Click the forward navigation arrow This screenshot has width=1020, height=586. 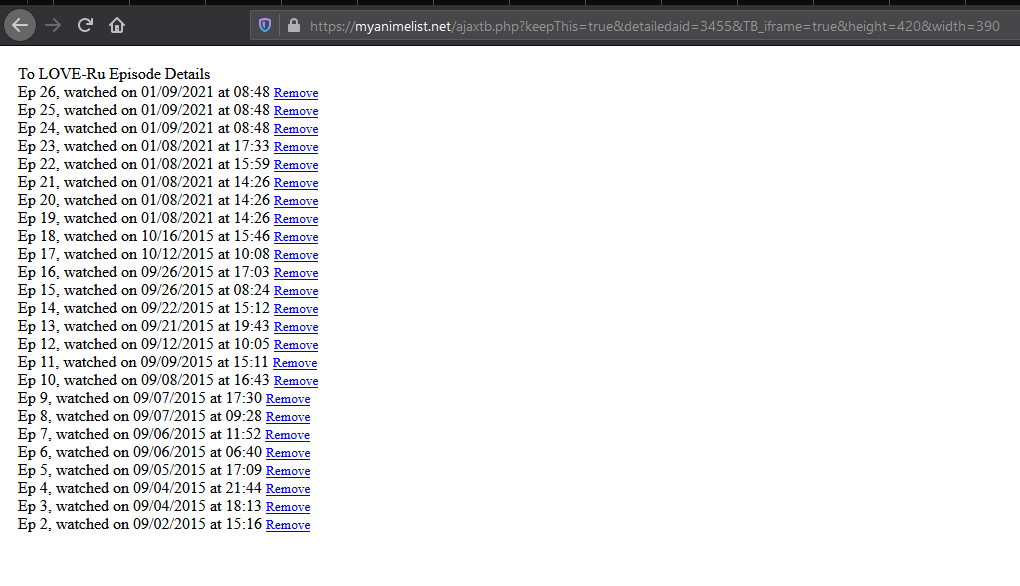tap(53, 25)
